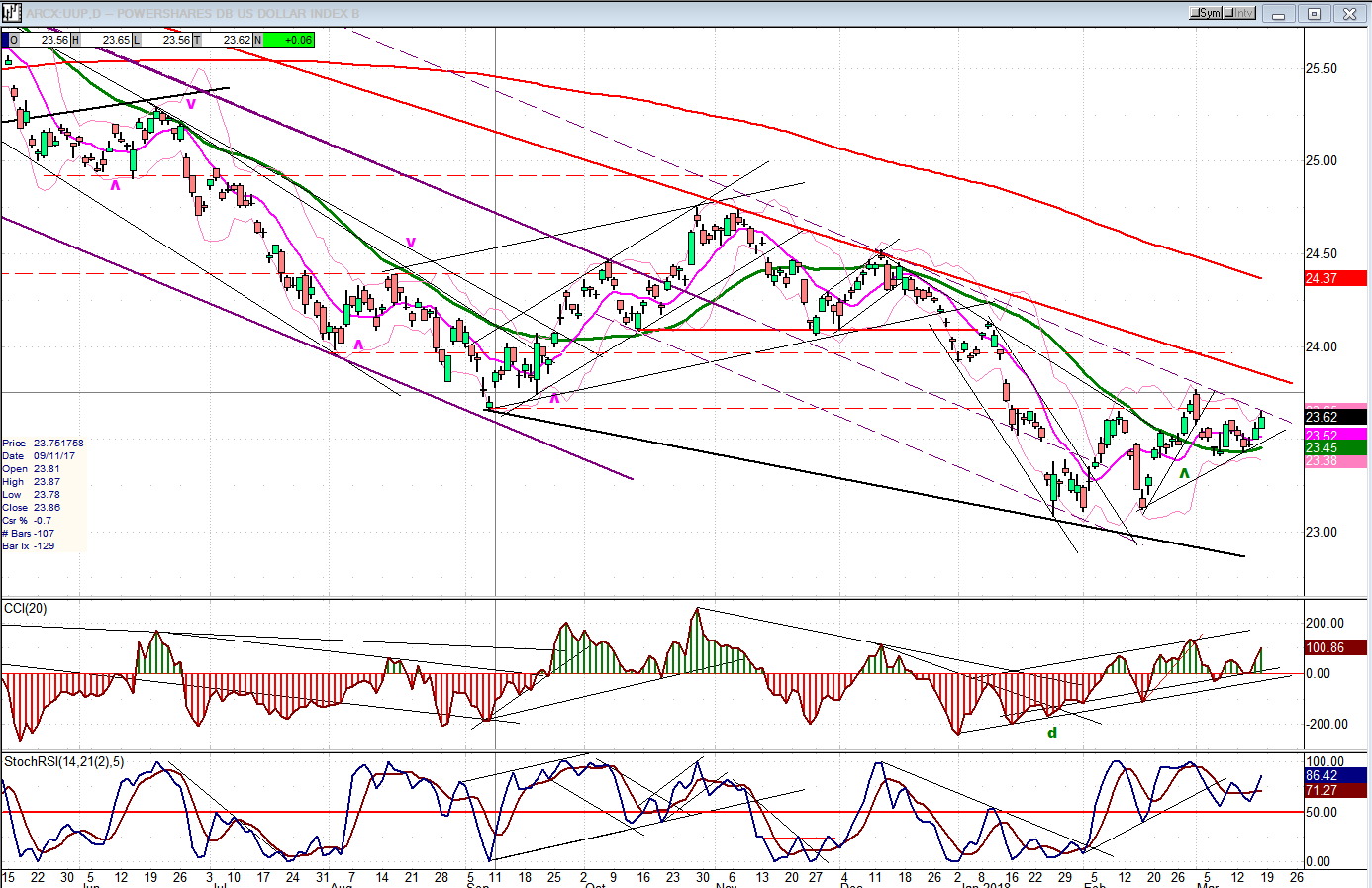Click the blue StochRSI value 86.42
This screenshot has height=888, width=1372.
[x=1322, y=776]
